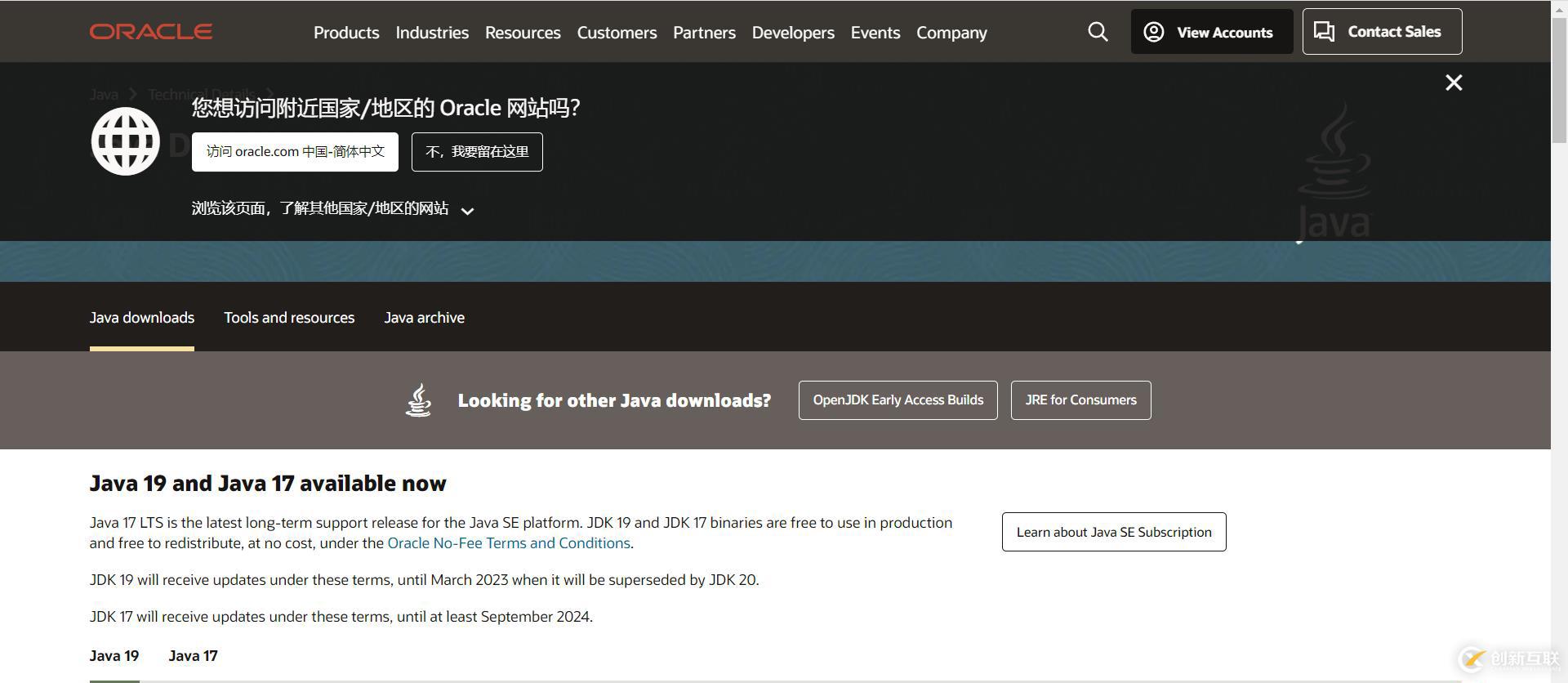Close the country selection banner

(1453, 83)
